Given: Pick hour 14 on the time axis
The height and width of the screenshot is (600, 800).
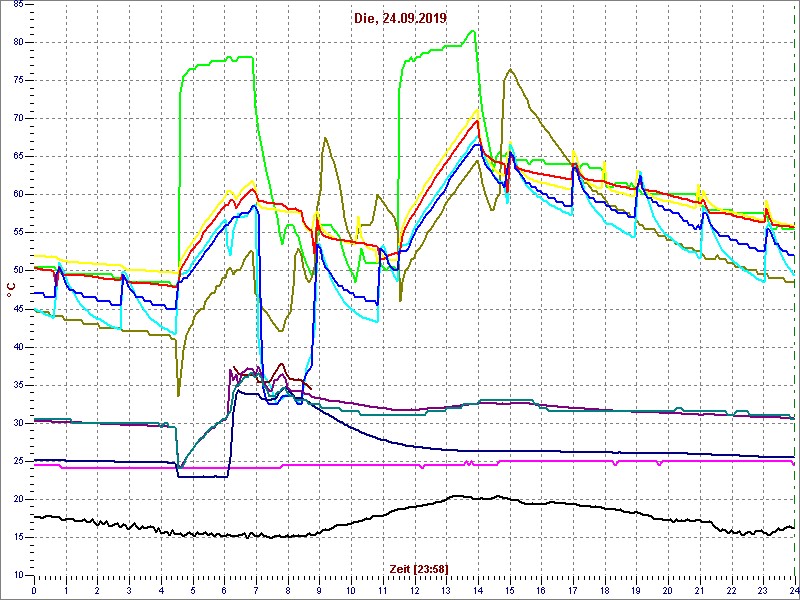Looking at the screenshot, I should (478, 589).
